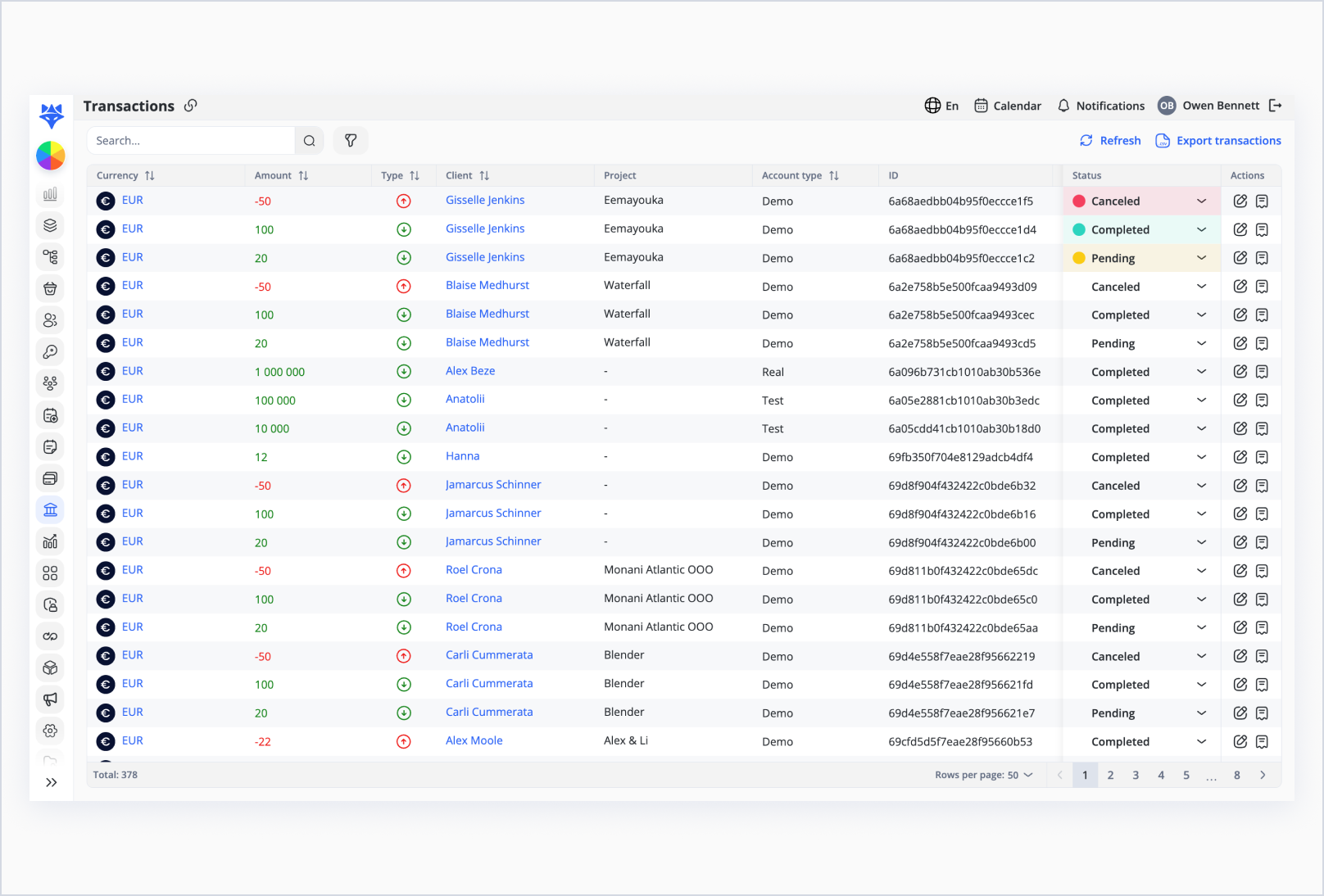Open the settings gear in sidebar
This screenshot has height=896, width=1324.
point(50,731)
